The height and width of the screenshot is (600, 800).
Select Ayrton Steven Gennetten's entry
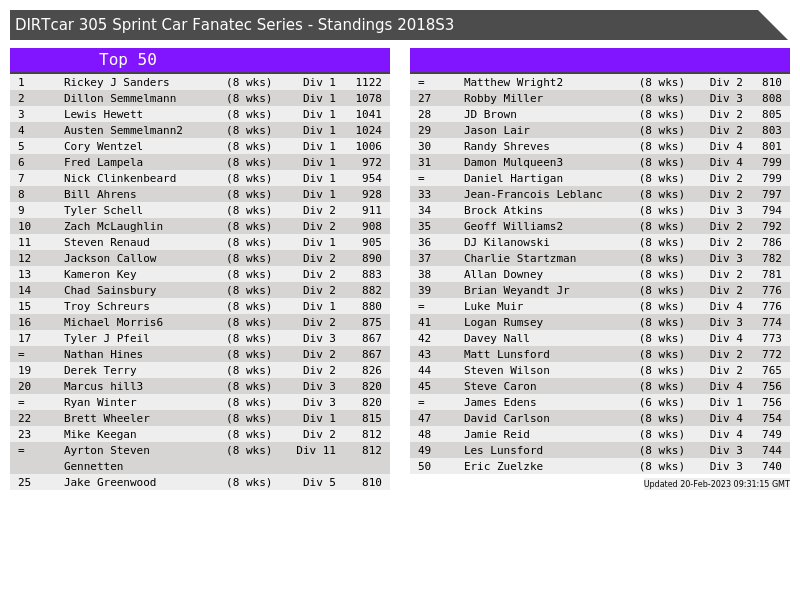pyautogui.click(x=107, y=458)
